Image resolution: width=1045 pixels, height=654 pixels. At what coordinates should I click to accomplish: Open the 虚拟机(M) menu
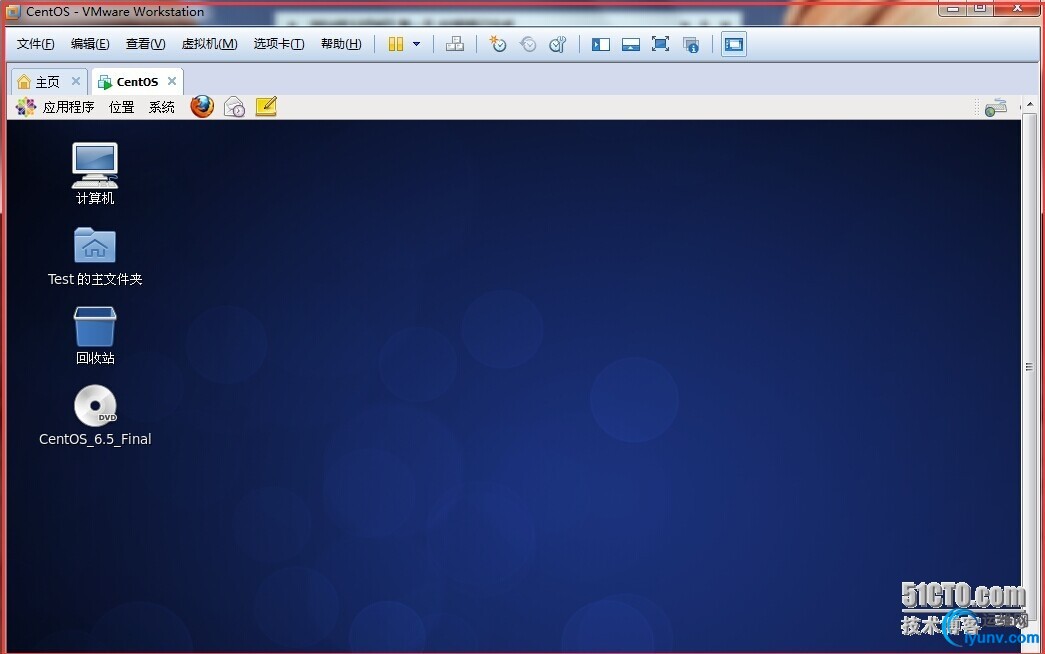209,44
